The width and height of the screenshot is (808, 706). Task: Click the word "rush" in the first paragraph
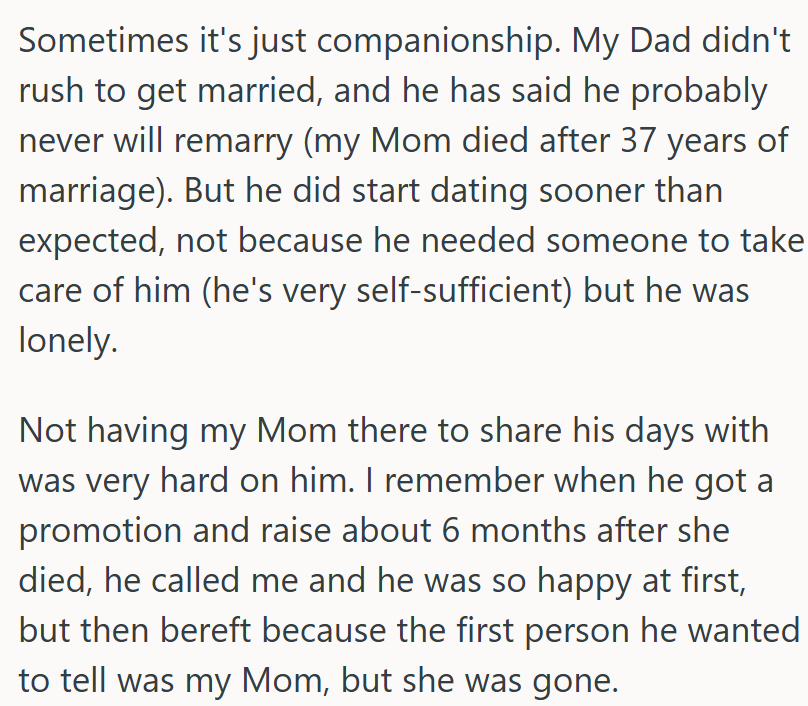pyautogui.click(x=47, y=94)
